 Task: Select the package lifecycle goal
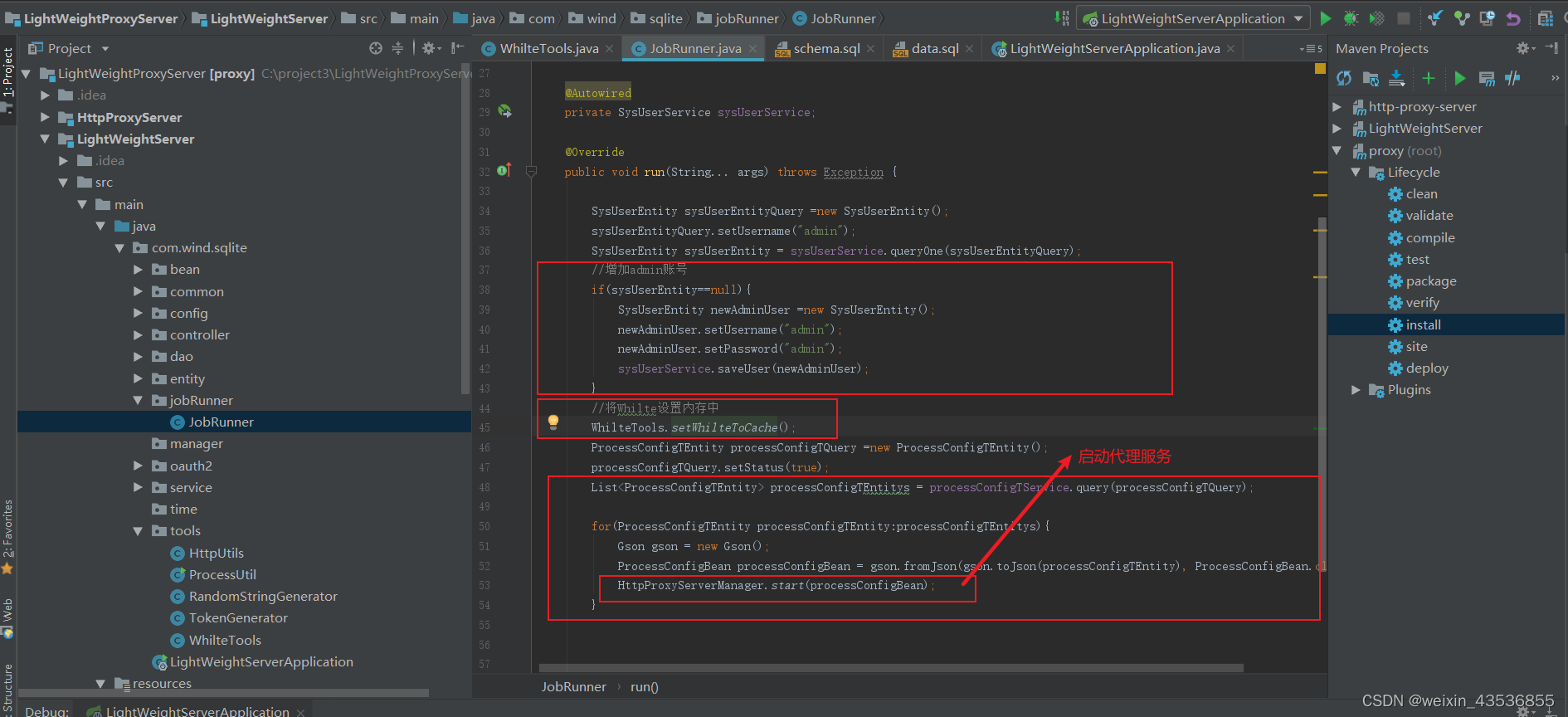pos(1431,280)
